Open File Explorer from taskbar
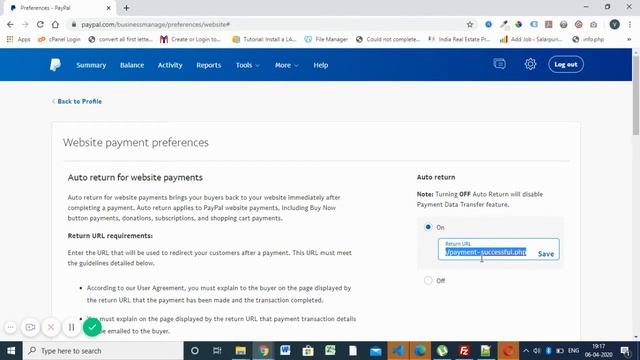This screenshot has height=360, width=640. pos(240,351)
